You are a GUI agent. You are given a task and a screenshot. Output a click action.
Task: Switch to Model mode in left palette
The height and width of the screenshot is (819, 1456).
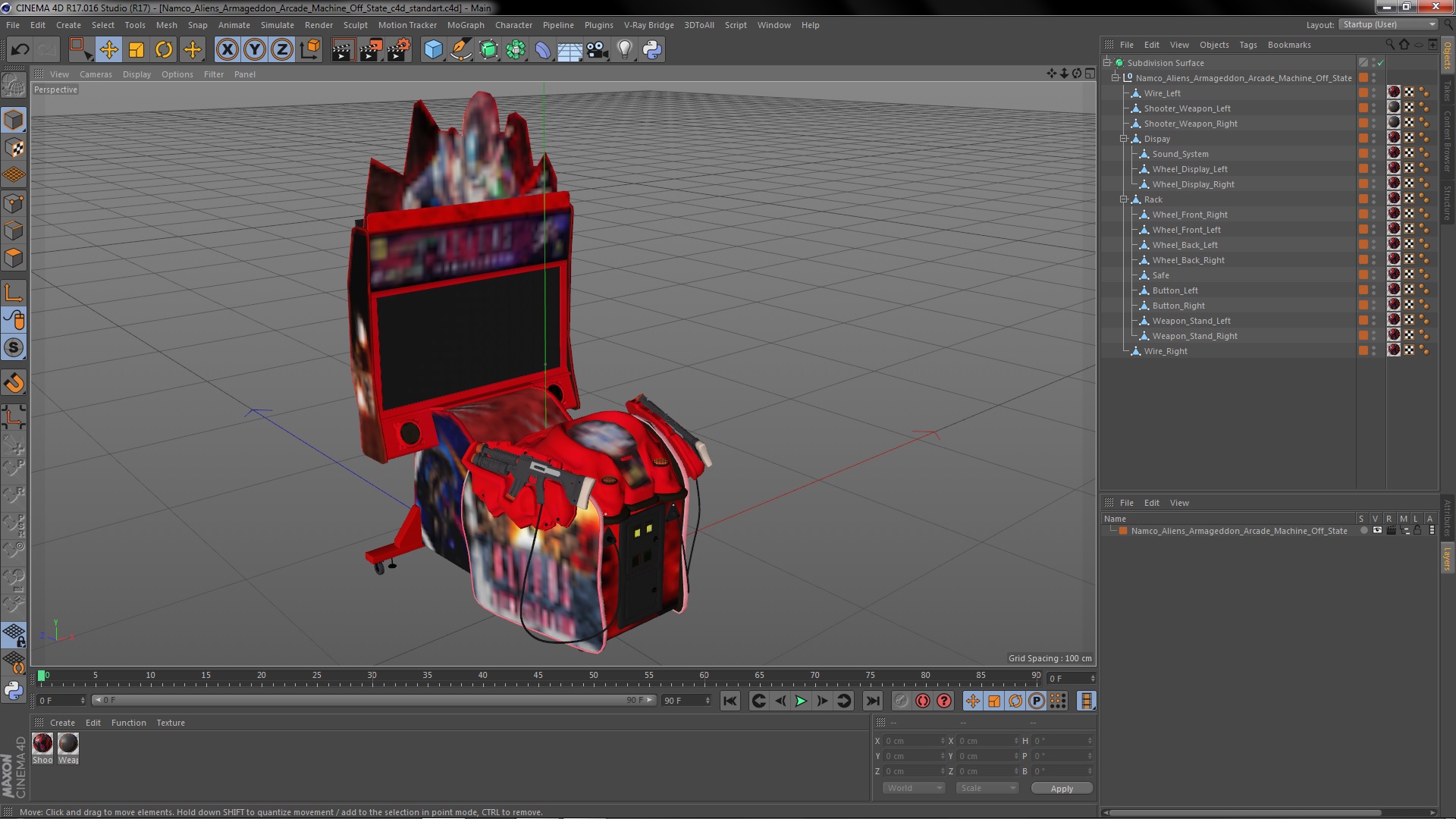click(x=14, y=120)
